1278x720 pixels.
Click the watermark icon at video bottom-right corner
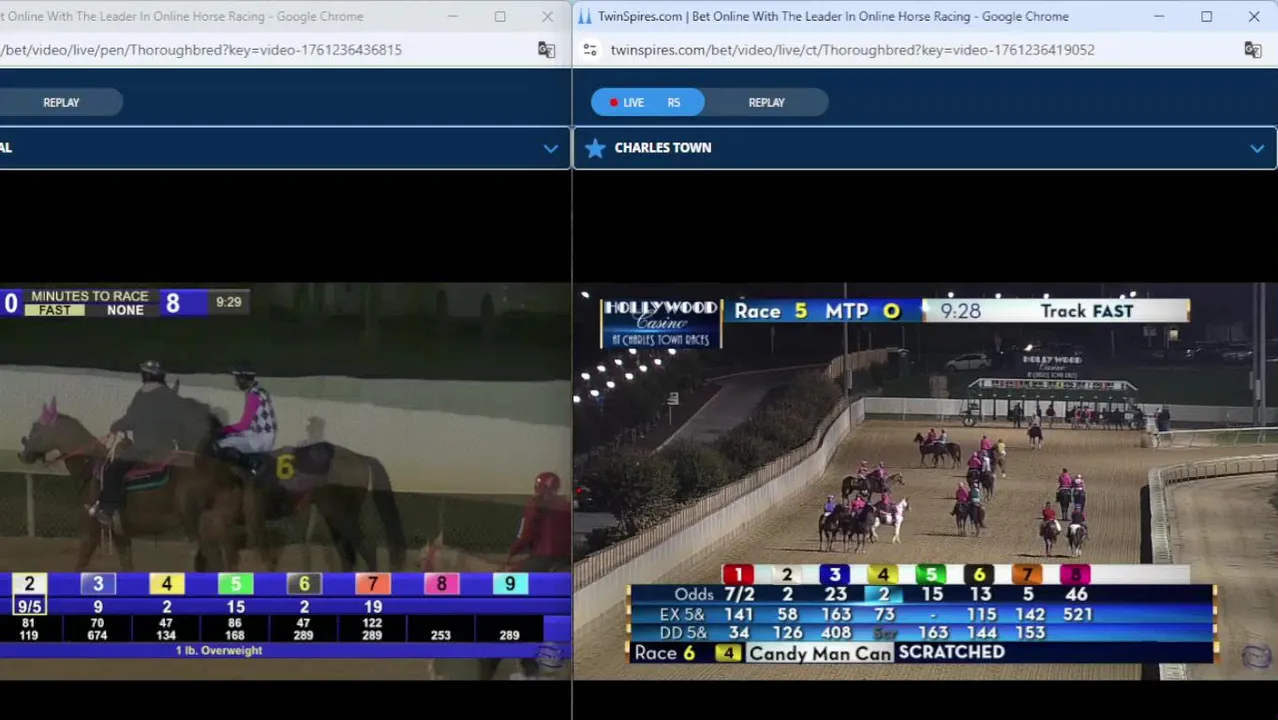(1257, 656)
